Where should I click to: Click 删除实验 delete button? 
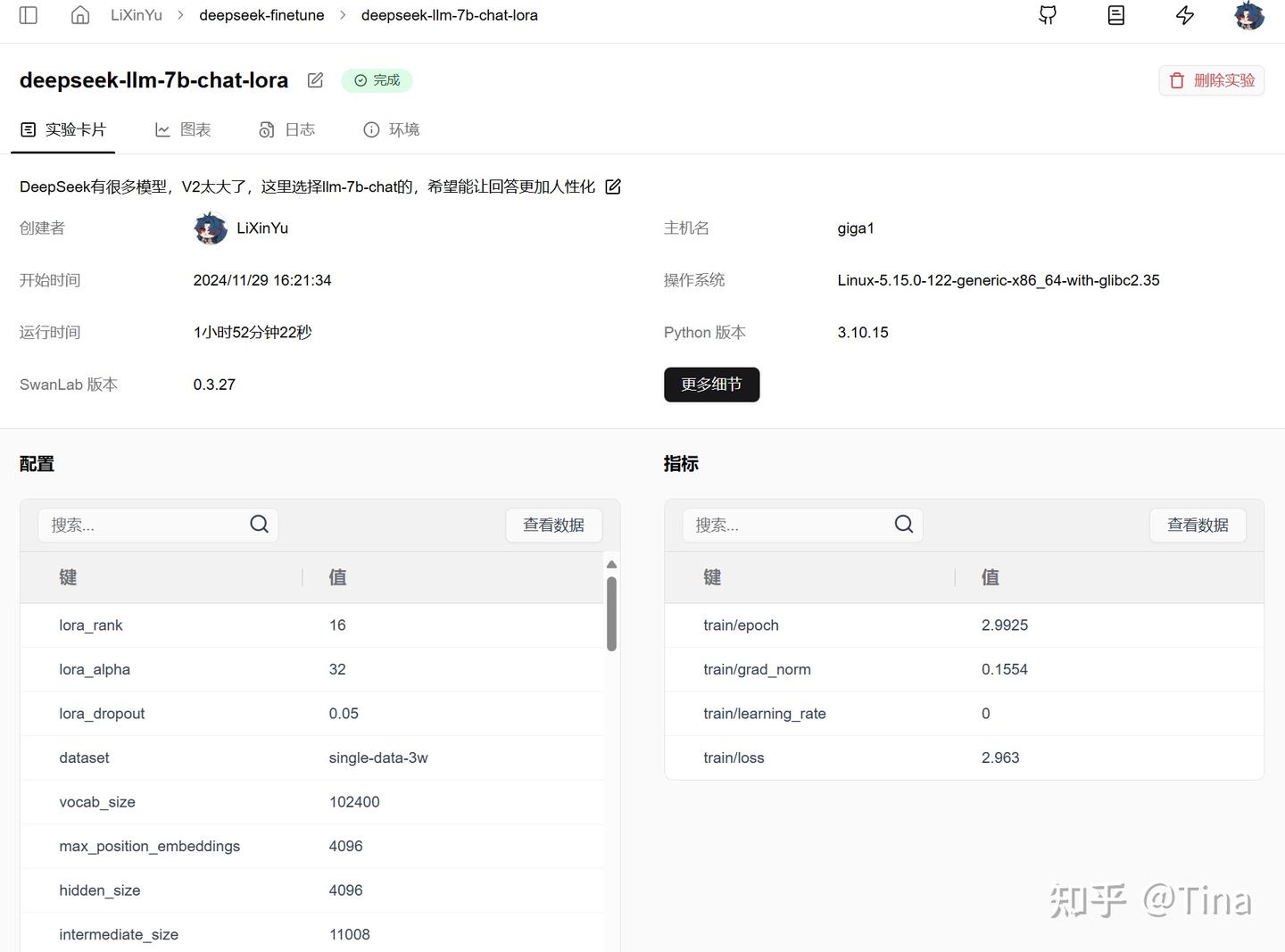click(x=1212, y=80)
